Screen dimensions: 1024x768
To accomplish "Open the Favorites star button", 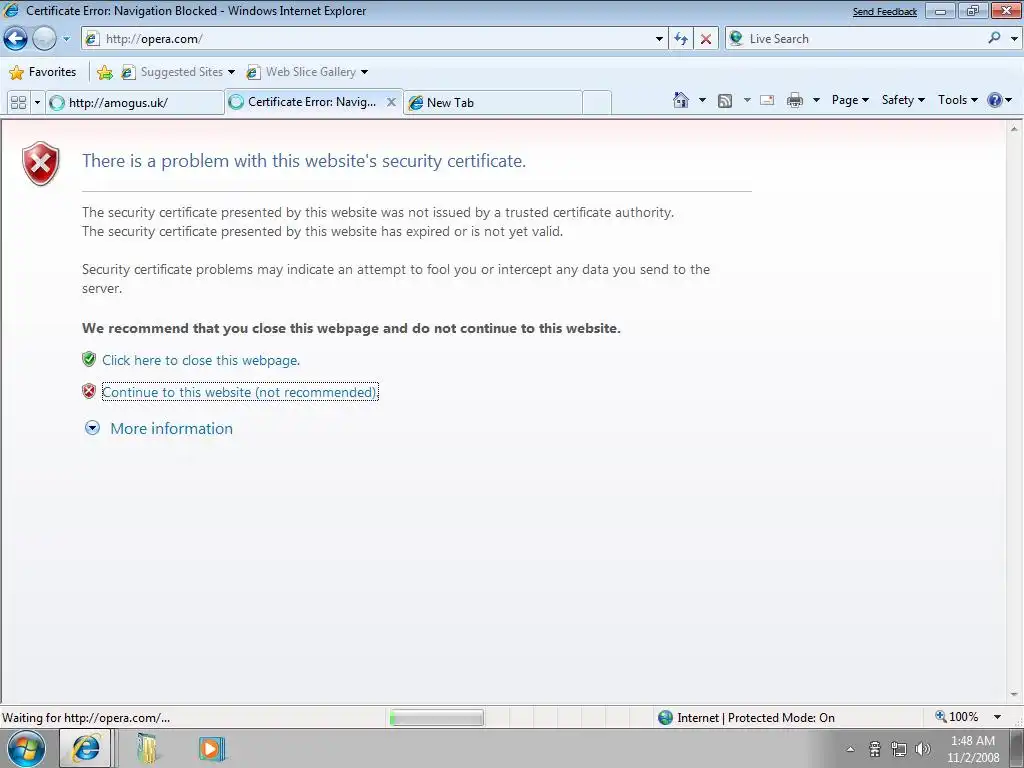I will pyautogui.click(x=42, y=72).
